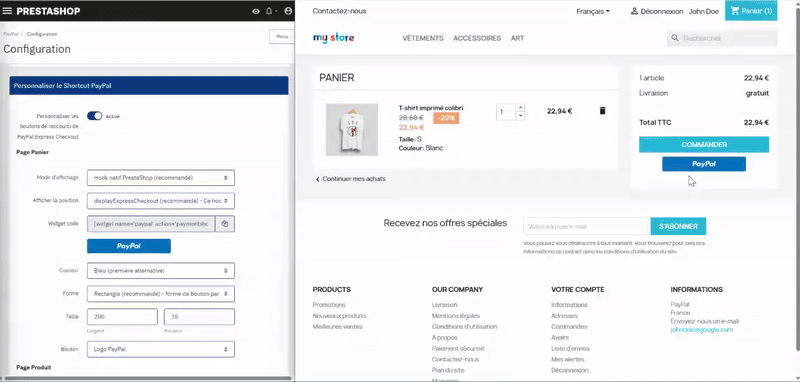Image resolution: width=800 pixels, height=382 pixels.
Task: Open the Mode d'affichage dropdown
Action: [x=161, y=178]
